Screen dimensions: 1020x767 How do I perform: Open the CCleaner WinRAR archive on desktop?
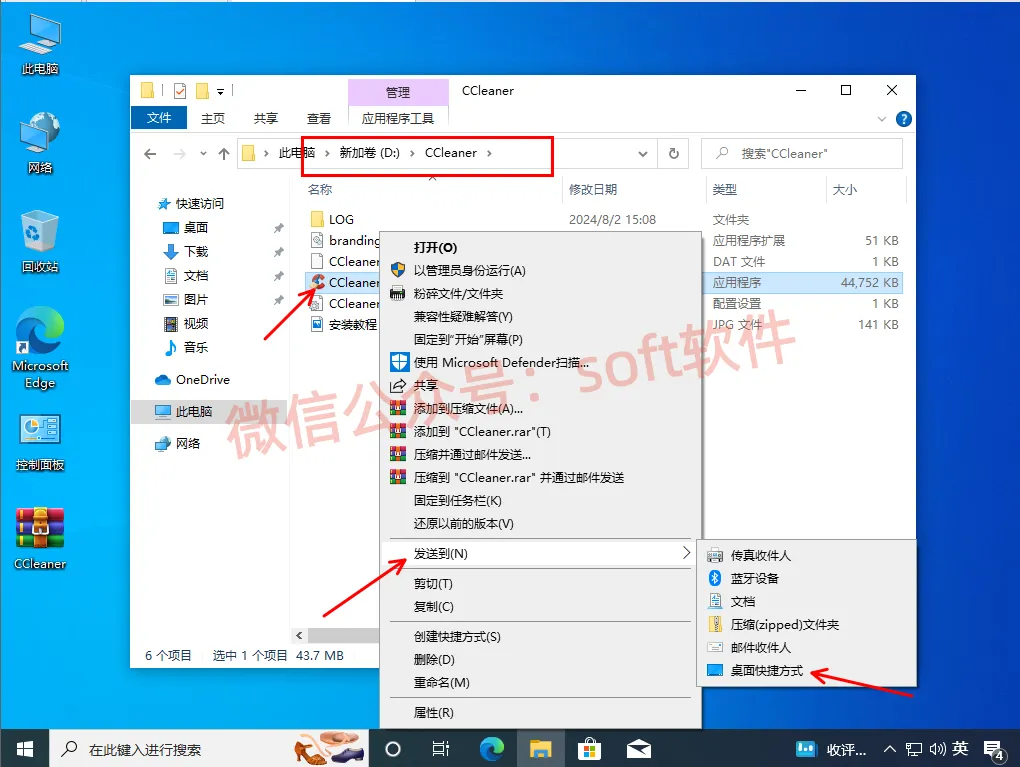tap(40, 539)
